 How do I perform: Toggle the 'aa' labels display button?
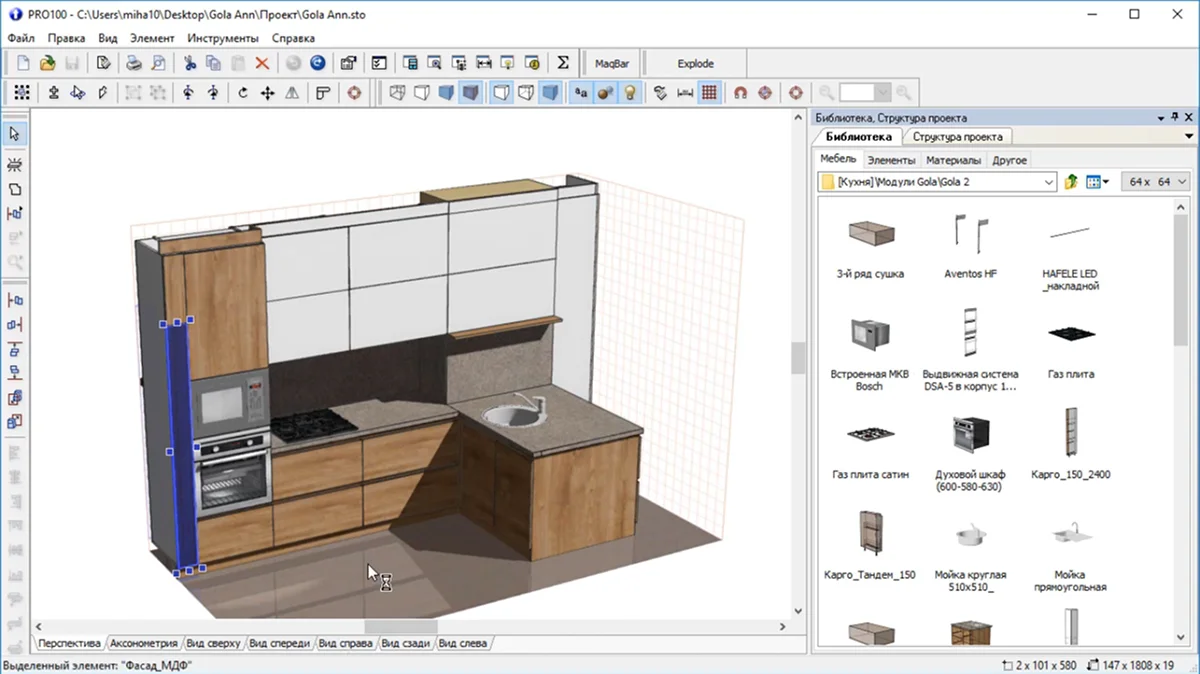(581, 93)
